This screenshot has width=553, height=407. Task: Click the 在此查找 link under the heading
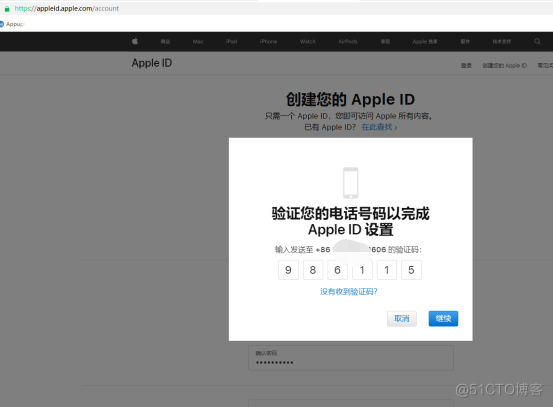(x=379, y=127)
